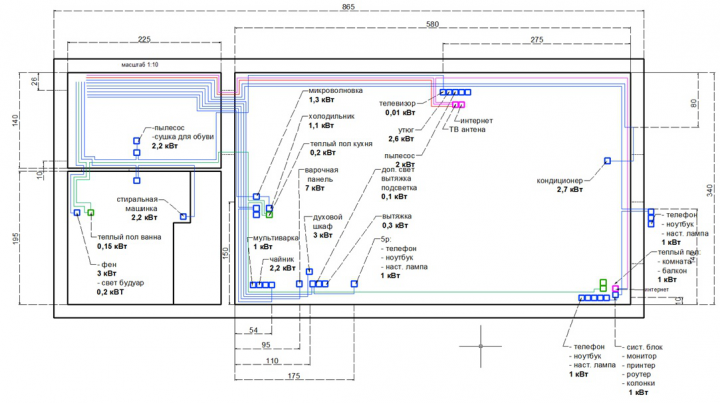Click the "кондиционер" label
This screenshot has width=720, height=403.
560,180
